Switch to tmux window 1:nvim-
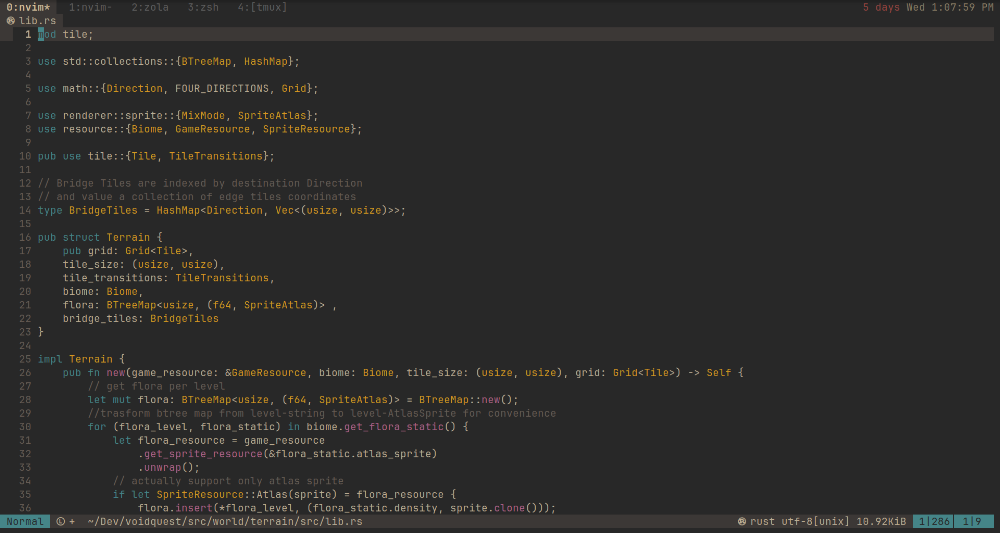 pos(91,7)
